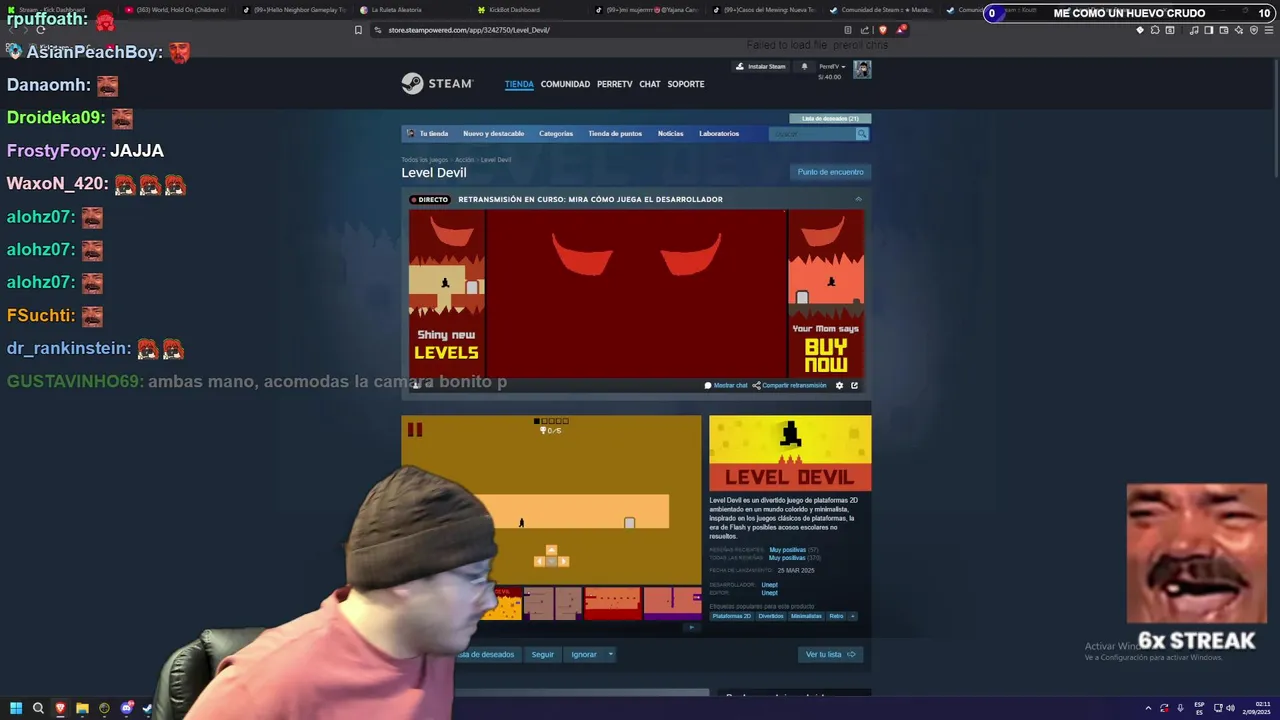Open the Laboratorios store tab
This screenshot has width=1280, height=720.
tap(719, 133)
